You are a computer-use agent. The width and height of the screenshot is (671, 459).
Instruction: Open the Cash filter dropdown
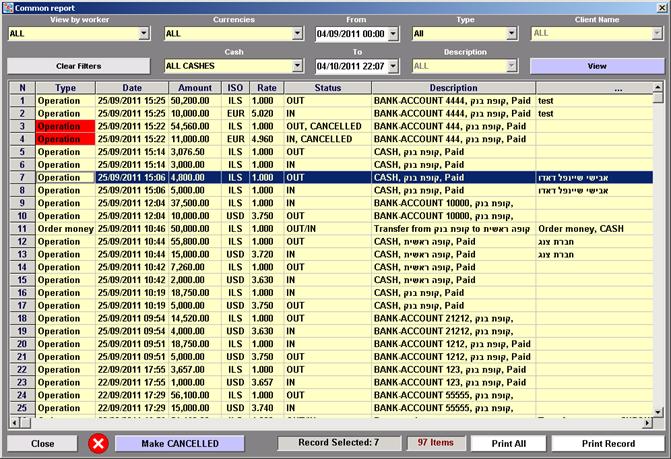297,66
